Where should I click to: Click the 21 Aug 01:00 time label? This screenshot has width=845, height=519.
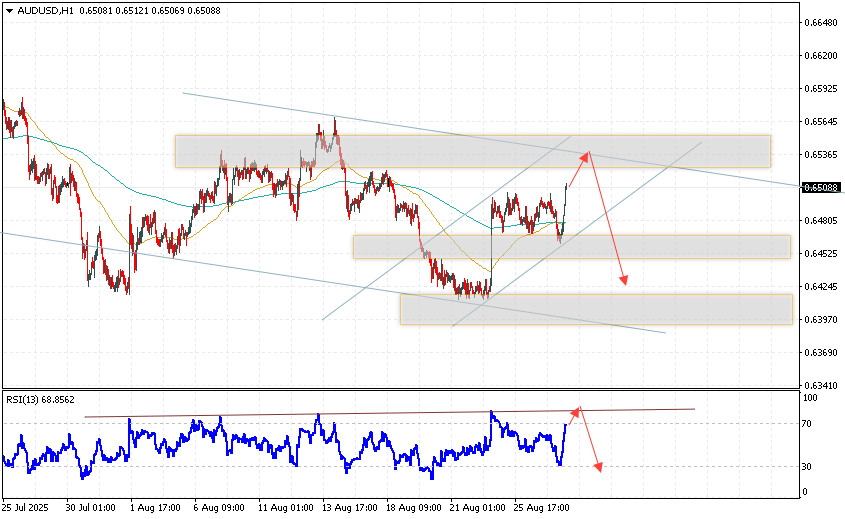[477, 508]
